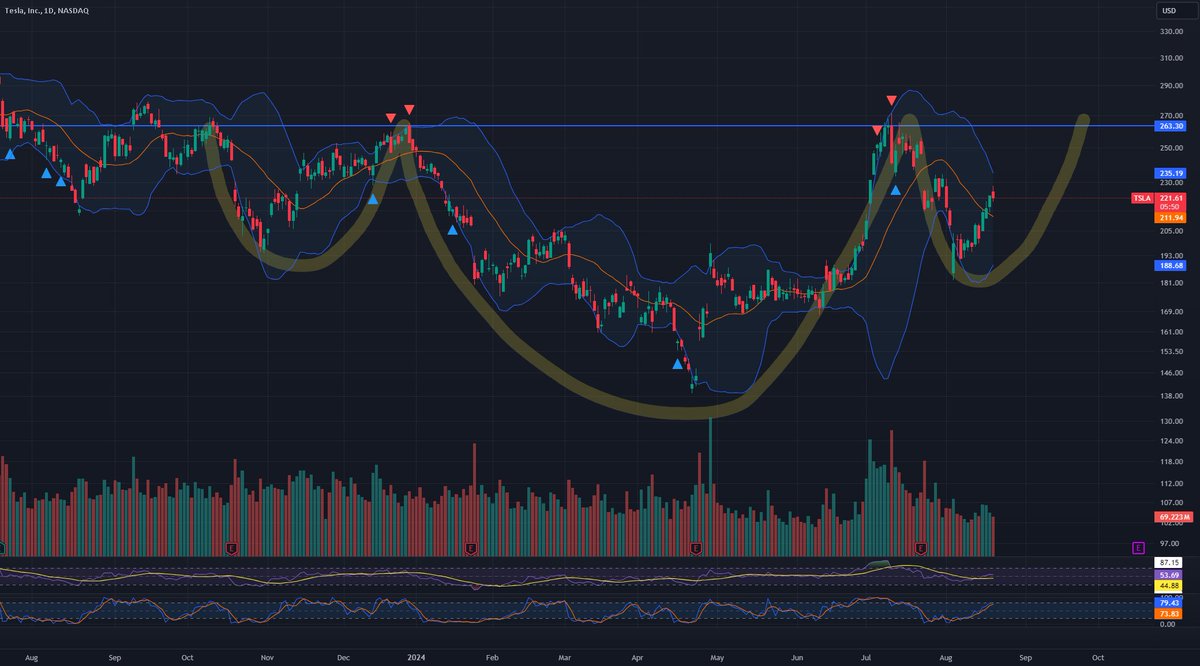This screenshot has width=1200, height=666.
Task: Click the 181.00 price axis label
Action: (x=1172, y=284)
